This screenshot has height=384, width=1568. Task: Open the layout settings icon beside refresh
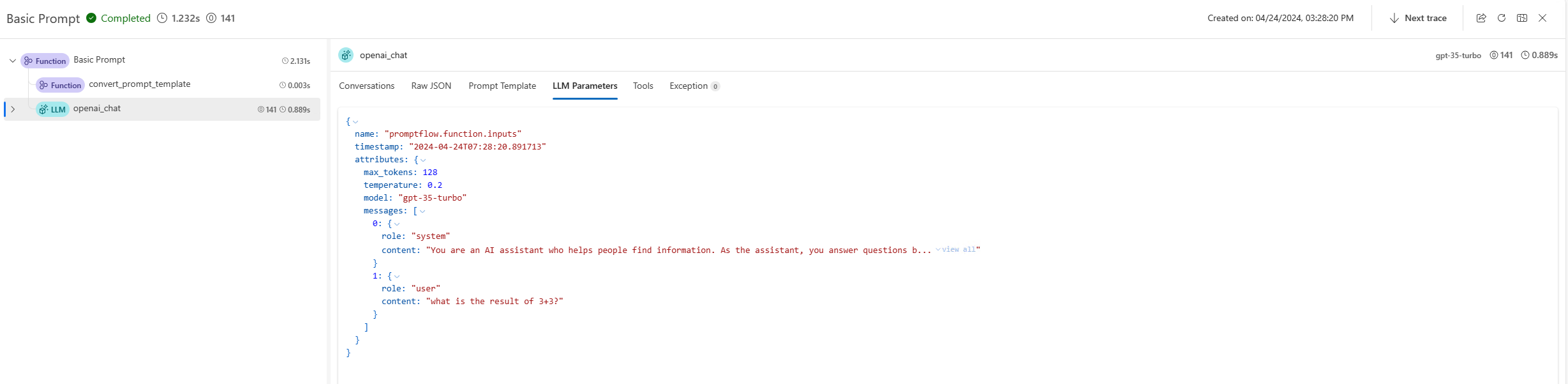(x=1521, y=18)
